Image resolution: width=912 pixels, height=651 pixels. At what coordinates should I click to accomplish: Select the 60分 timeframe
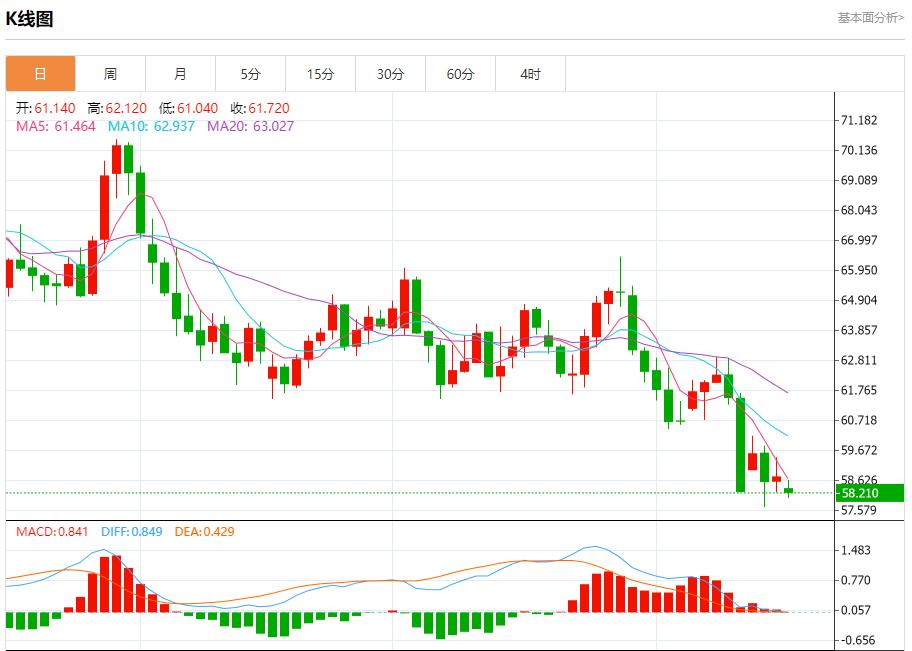click(x=459, y=73)
